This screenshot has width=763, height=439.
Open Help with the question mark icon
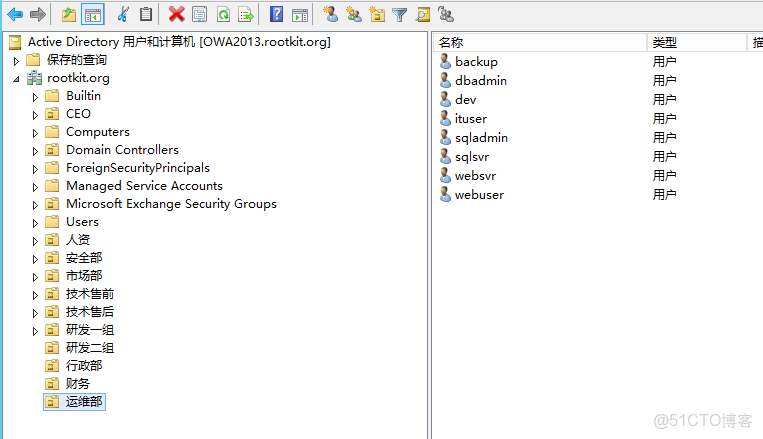tap(276, 15)
